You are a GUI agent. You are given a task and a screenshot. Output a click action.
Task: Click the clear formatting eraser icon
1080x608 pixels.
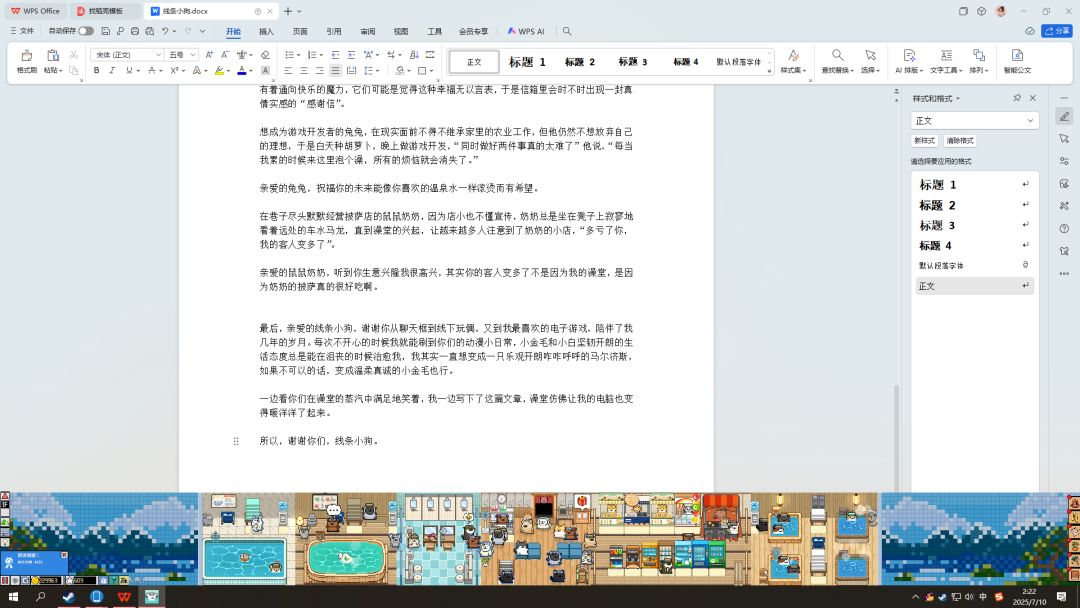pos(265,54)
